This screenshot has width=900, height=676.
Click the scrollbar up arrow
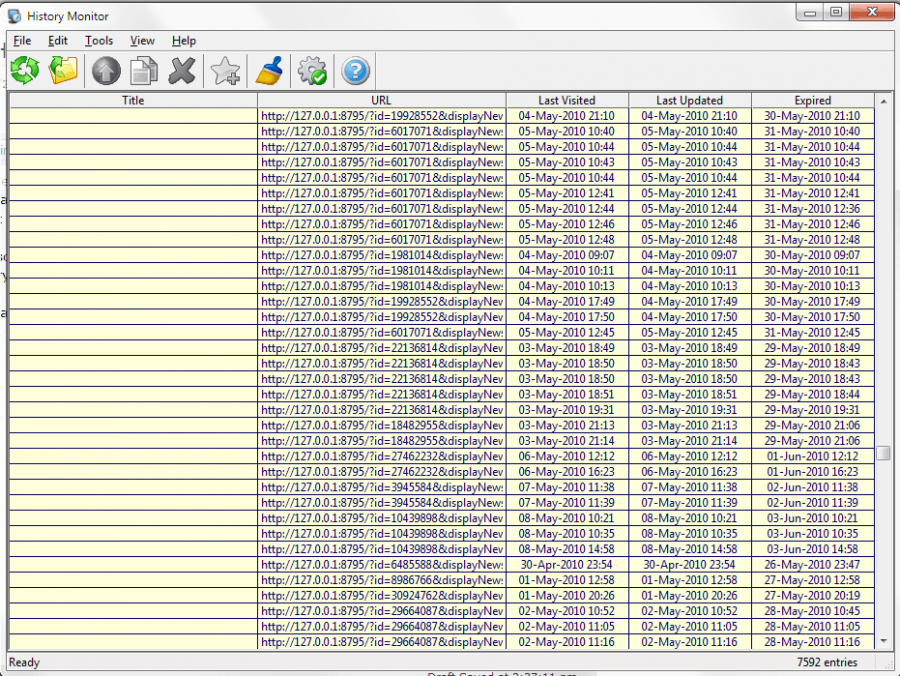[x=882, y=101]
